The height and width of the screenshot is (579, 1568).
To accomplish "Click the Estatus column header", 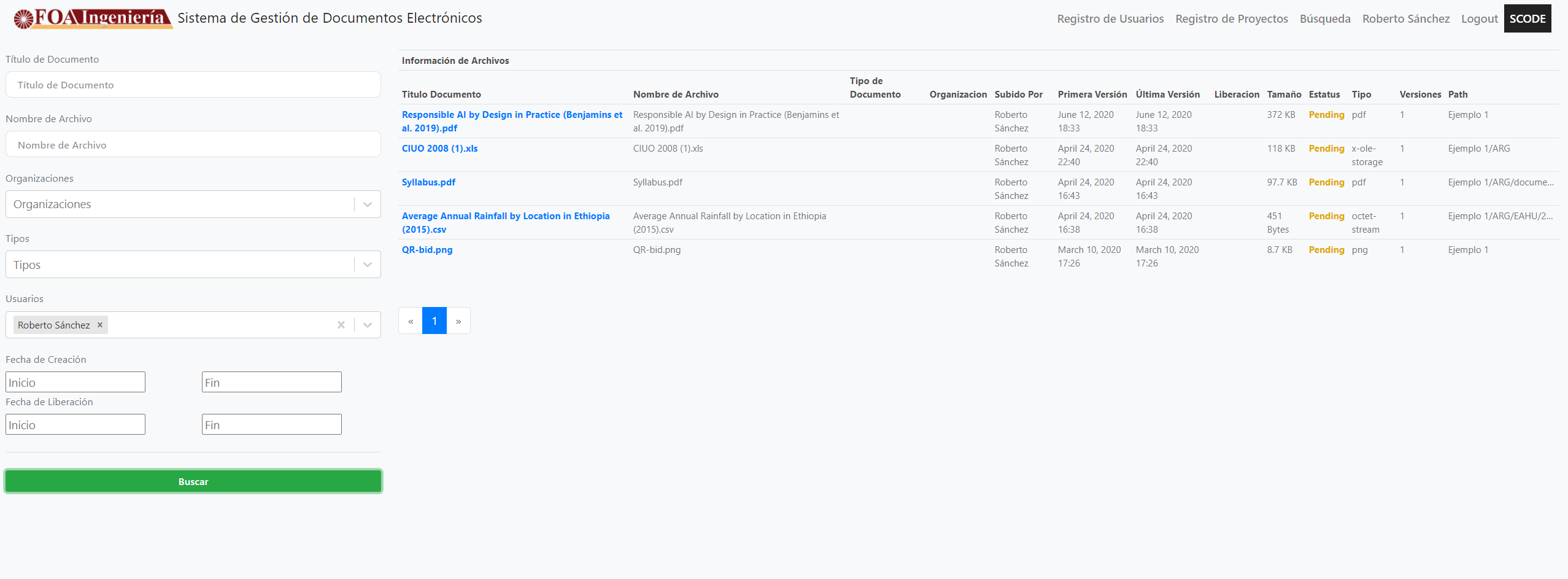I will click(1324, 95).
